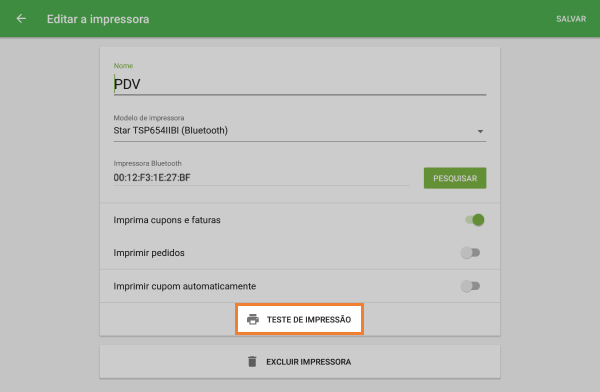
Task: Click the trash icon for Excluir impressora
Action: click(x=252, y=361)
